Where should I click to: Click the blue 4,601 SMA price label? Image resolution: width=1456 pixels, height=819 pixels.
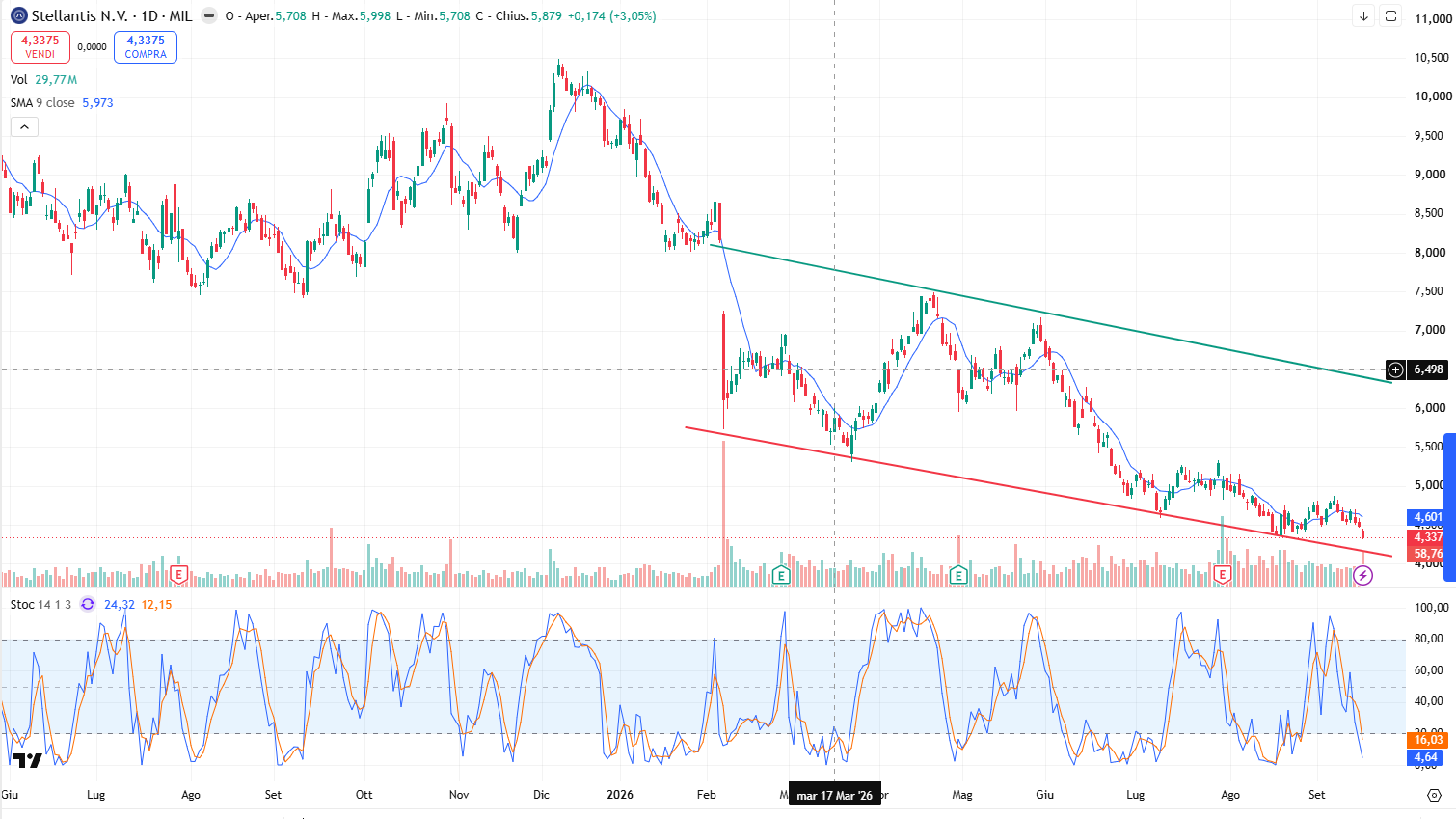click(x=1428, y=517)
